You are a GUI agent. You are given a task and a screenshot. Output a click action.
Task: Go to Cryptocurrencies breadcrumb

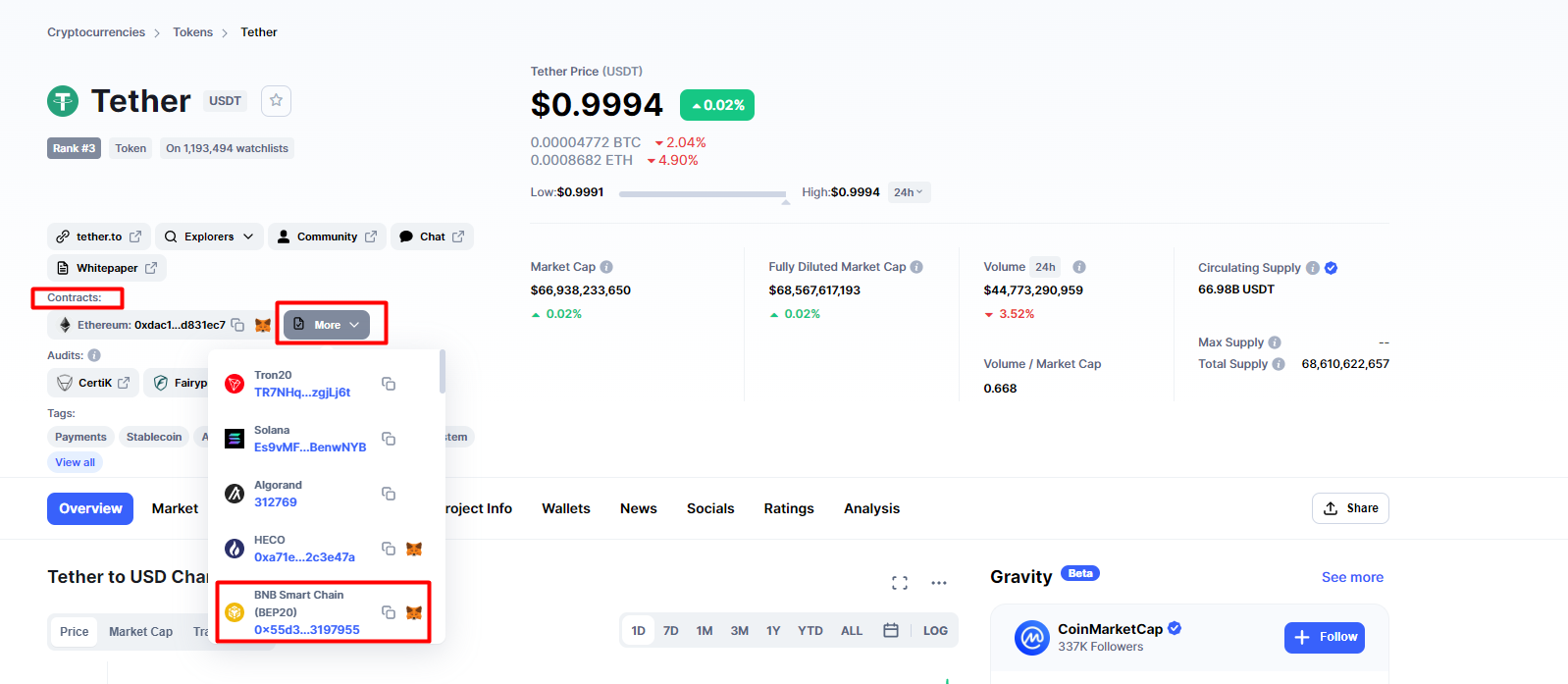coord(96,32)
